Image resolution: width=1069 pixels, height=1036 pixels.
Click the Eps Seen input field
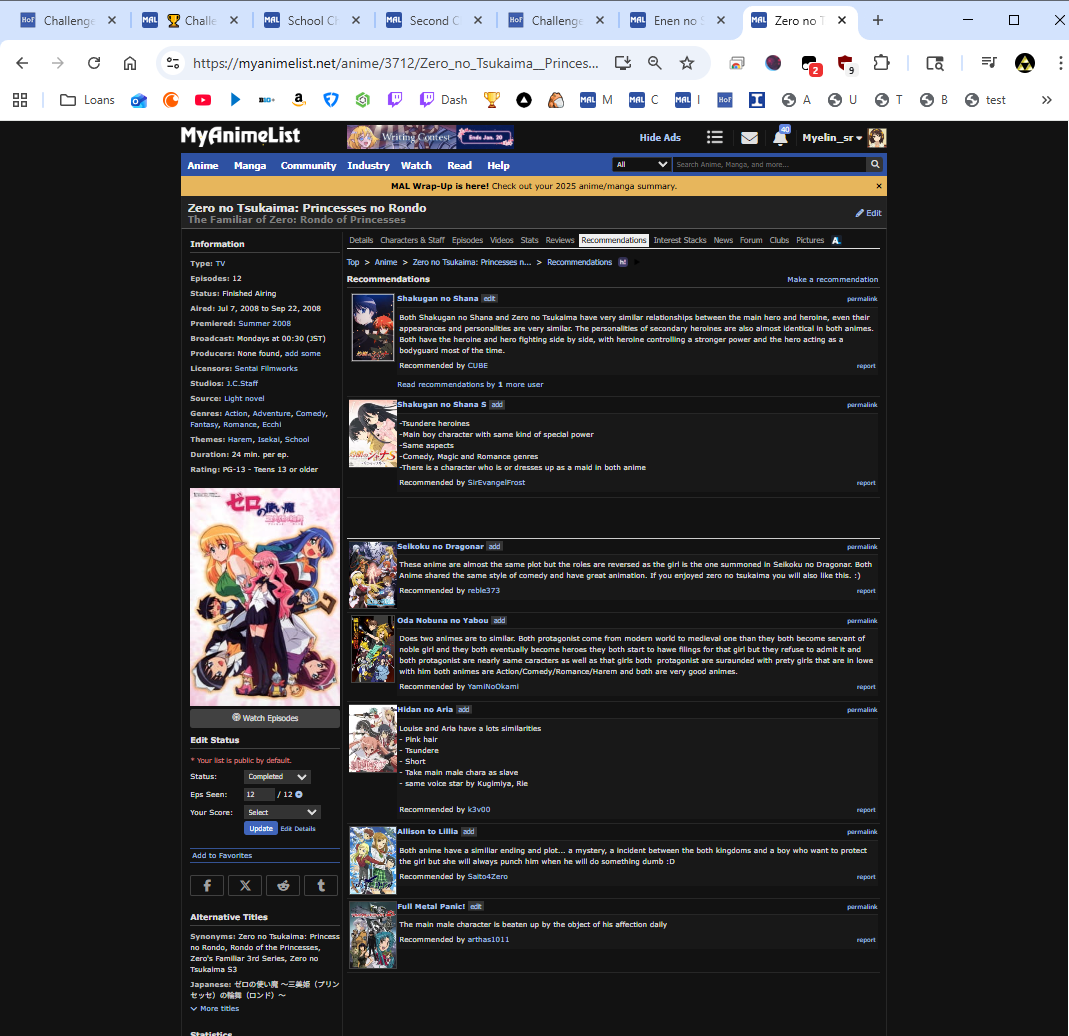(259, 795)
